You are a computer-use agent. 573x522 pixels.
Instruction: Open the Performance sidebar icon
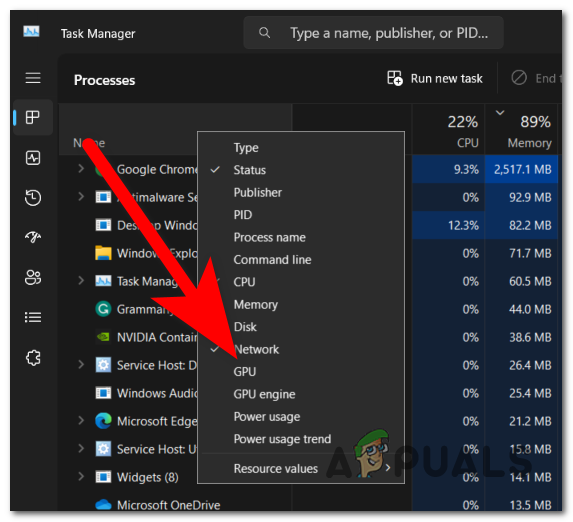(x=33, y=158)
